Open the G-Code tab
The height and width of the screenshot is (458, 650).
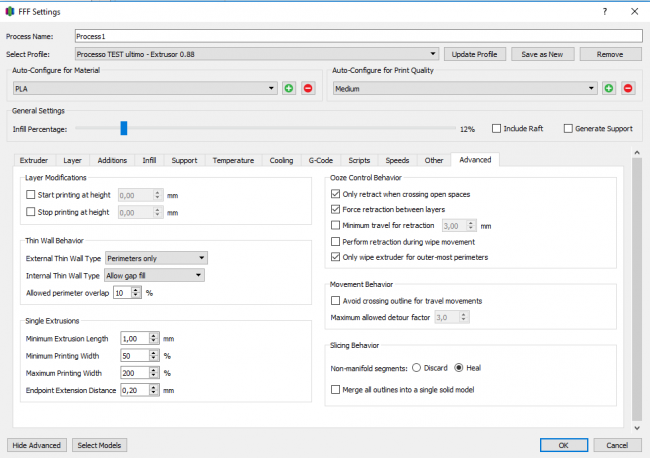point(320,159)
